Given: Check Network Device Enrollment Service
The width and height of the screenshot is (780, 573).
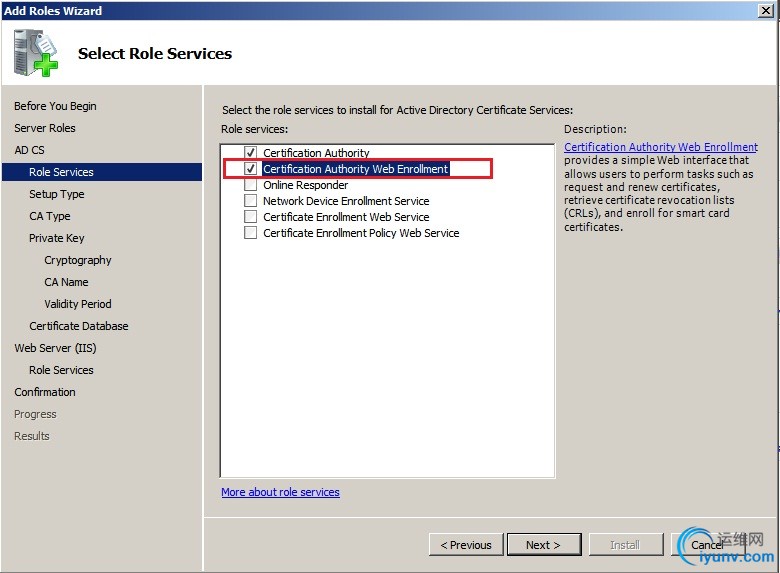Looking at the screenshot, I should click(251, 201).
